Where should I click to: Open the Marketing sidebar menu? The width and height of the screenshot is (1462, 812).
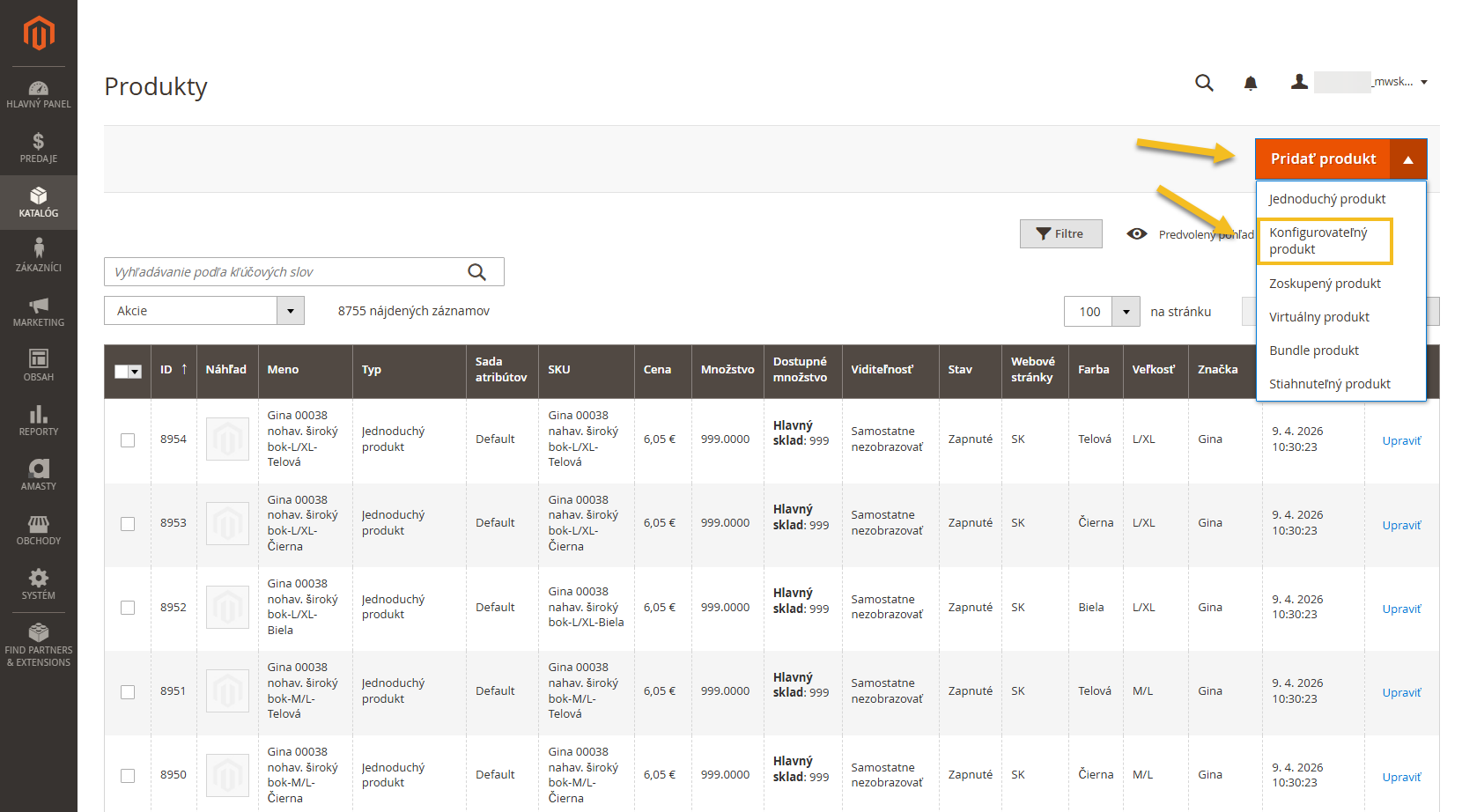tap(39, 312)
